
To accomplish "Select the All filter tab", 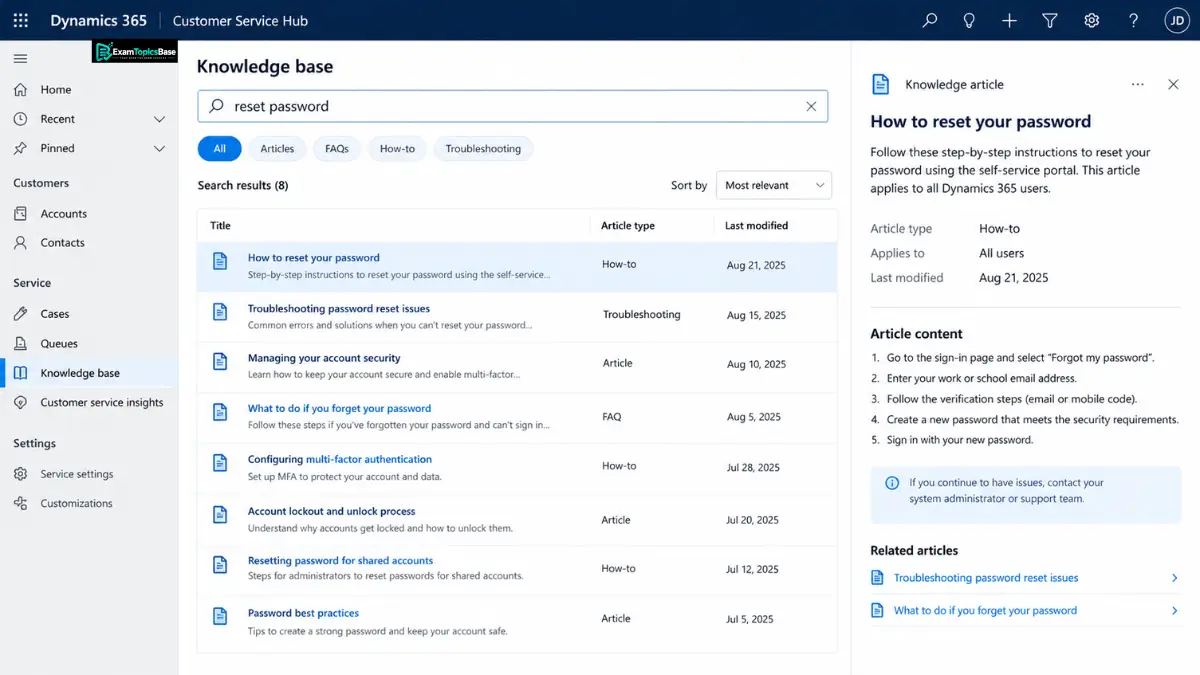I will tap(219, 149).
